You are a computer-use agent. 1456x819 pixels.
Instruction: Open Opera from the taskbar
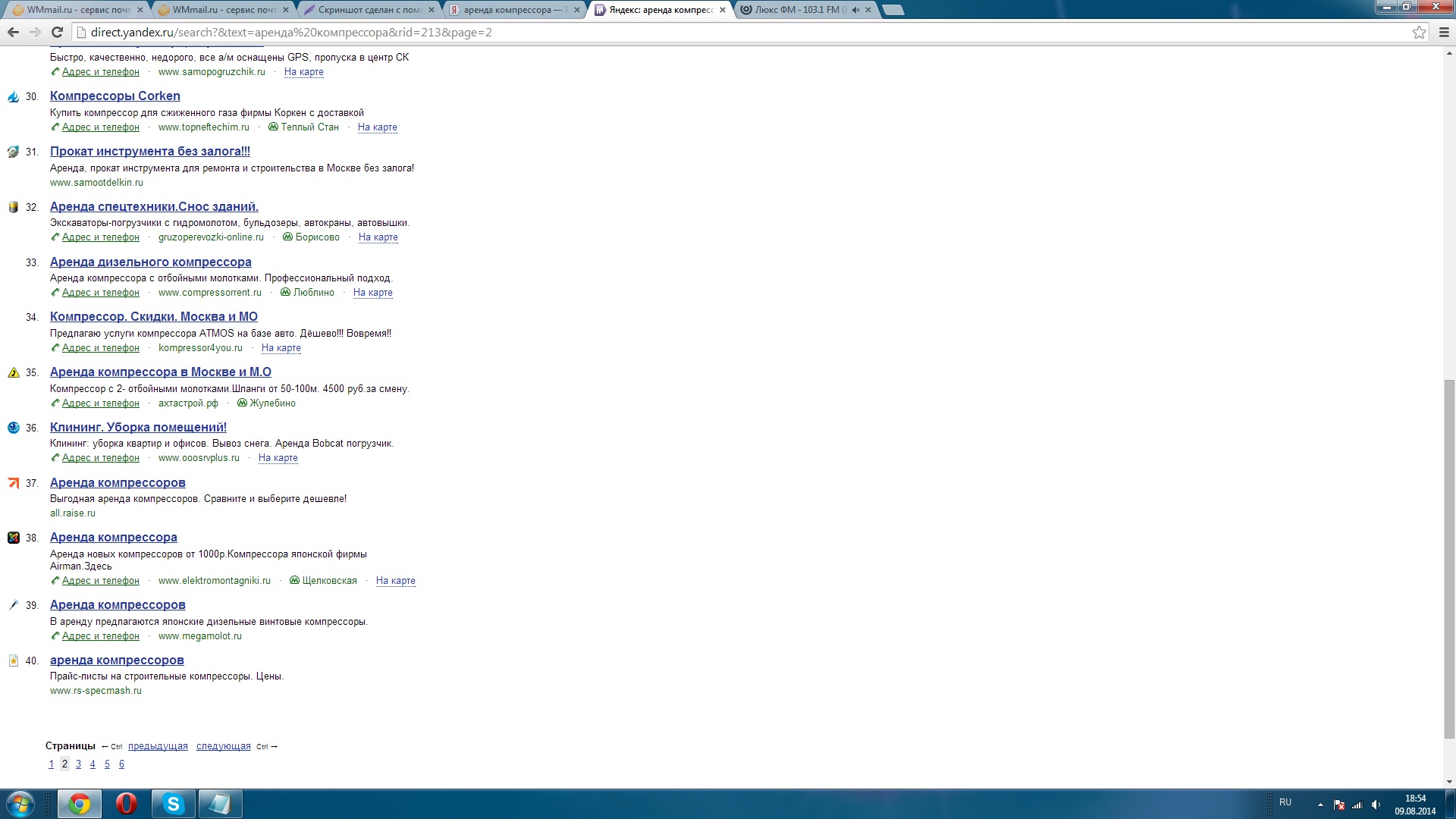(127, 804)
